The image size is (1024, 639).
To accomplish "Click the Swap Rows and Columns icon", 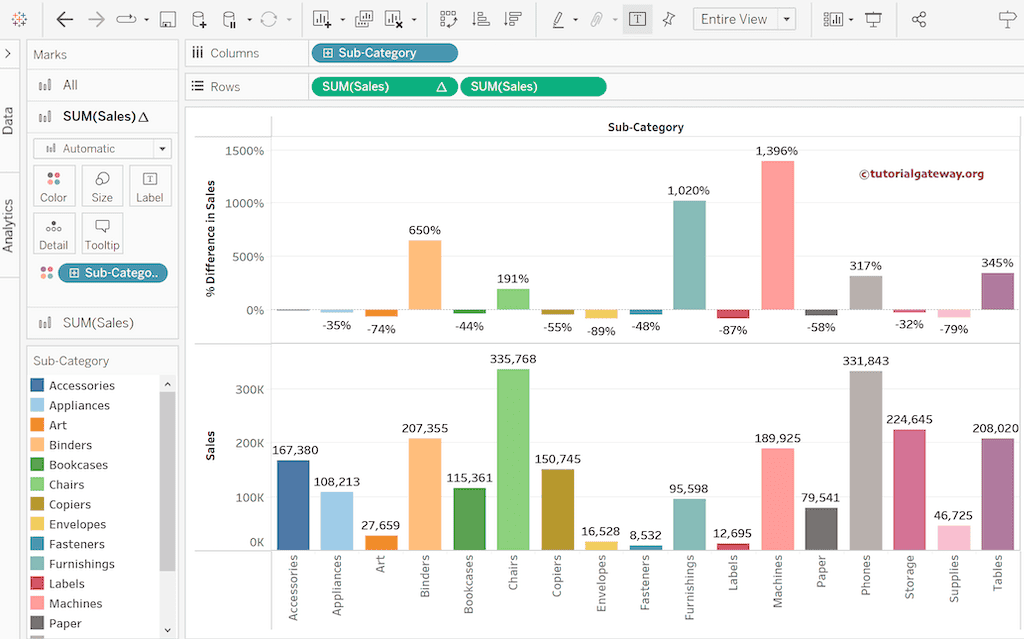I will click(x=448, y=19).
